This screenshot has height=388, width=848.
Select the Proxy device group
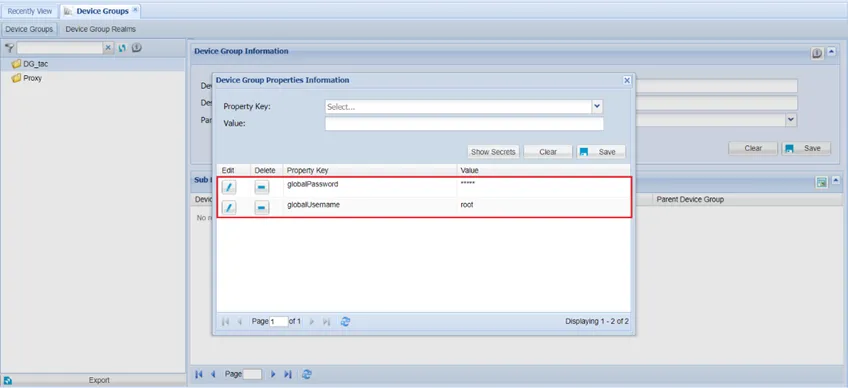[x=32, y=78]
